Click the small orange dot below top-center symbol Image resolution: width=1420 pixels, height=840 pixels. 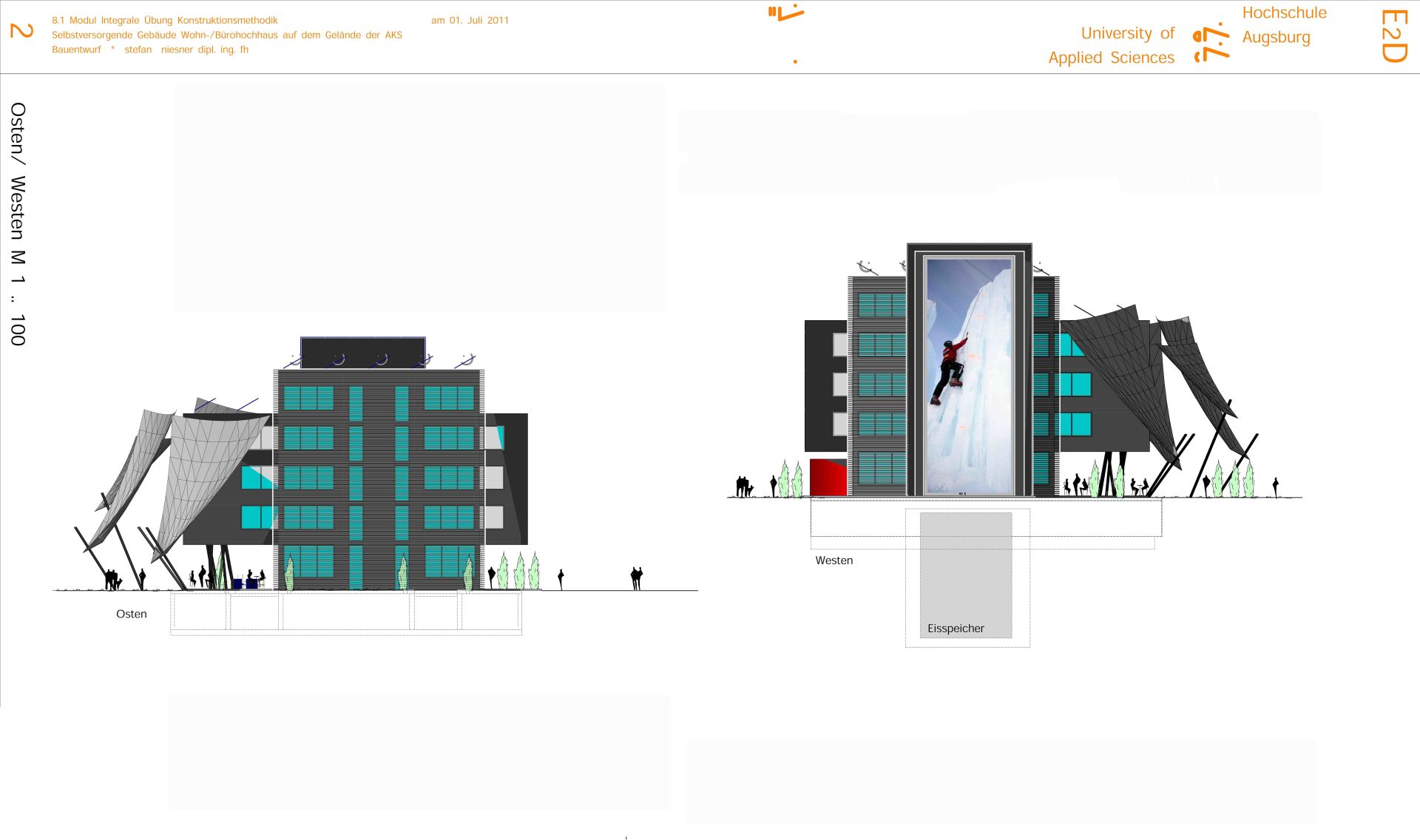795,61
